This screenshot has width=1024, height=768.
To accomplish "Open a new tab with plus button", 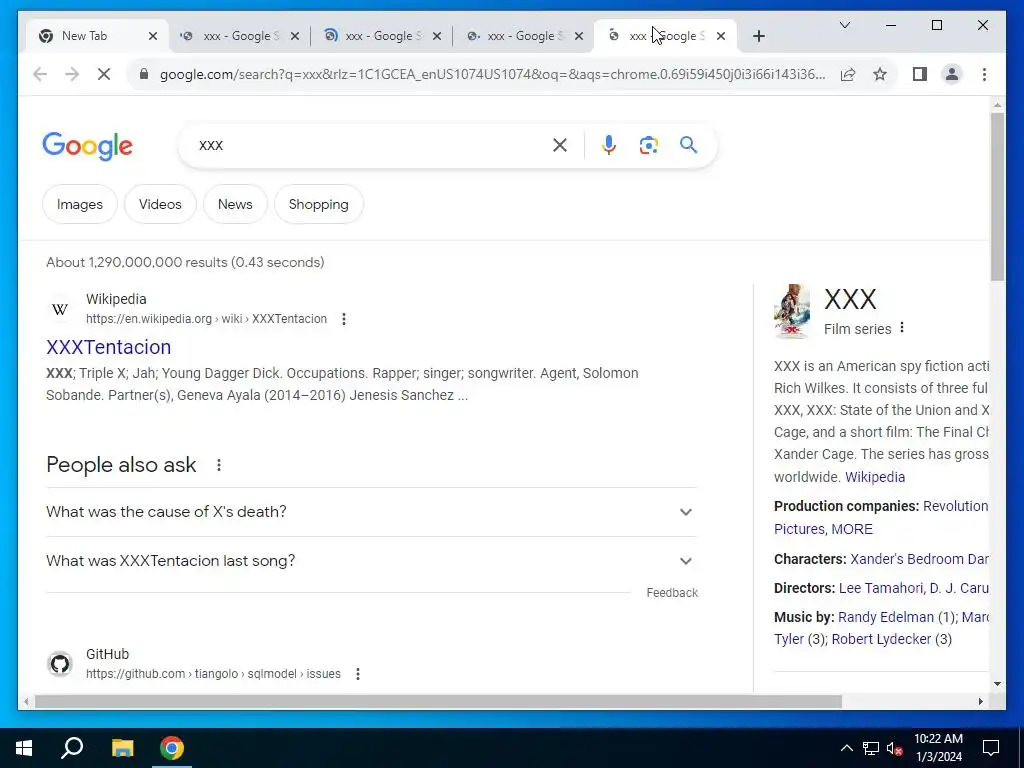I will pyautogui.click(x=758, y=36).
